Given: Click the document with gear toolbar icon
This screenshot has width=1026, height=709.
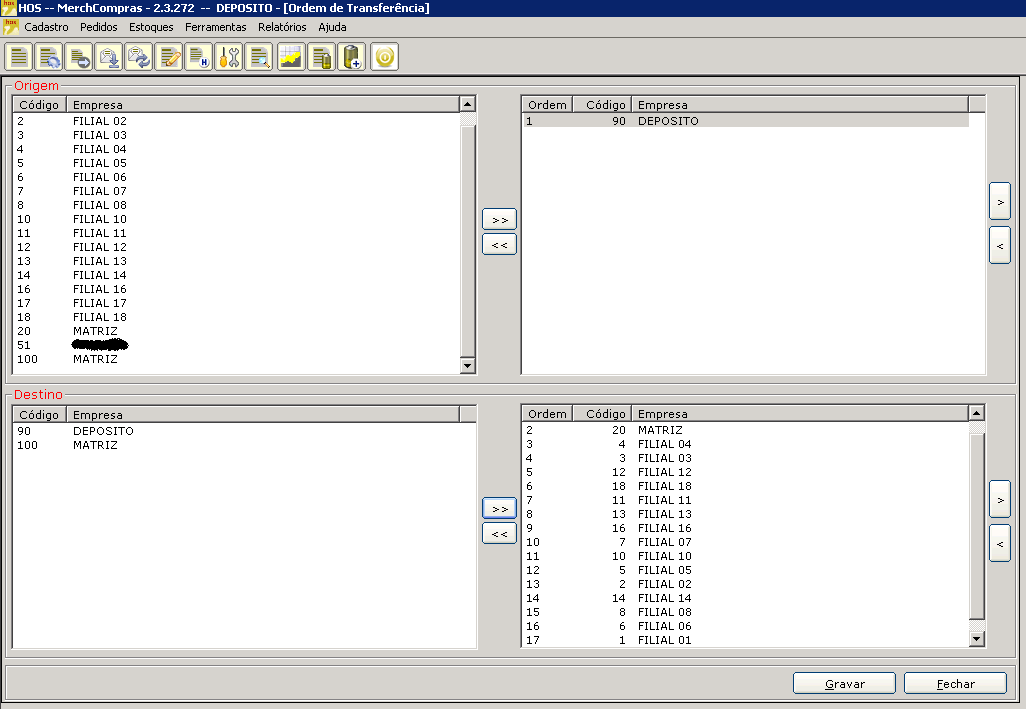Looking at the screenshot, I should coord(49,57).
